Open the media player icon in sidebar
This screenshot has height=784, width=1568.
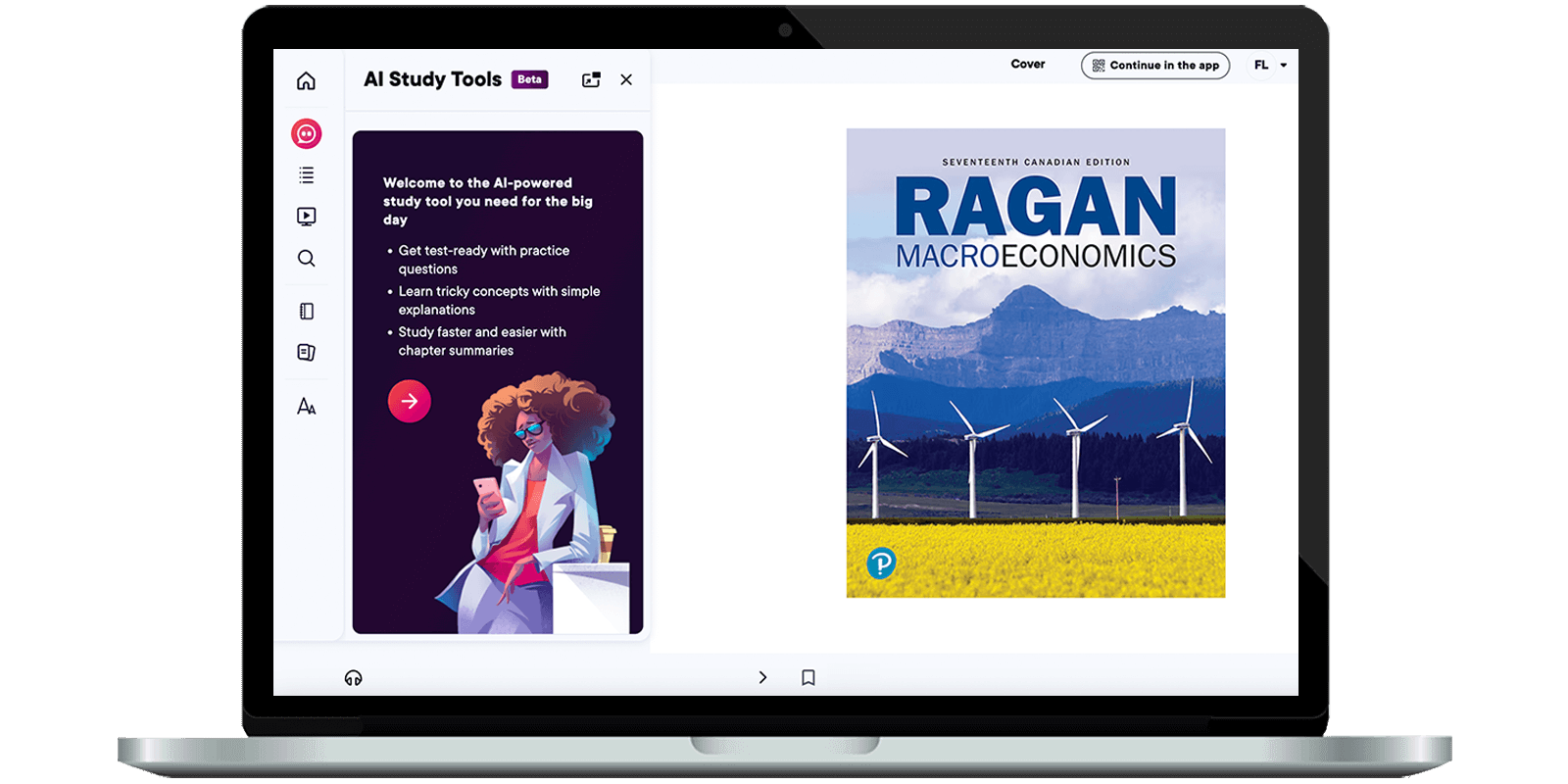(307, 217)
